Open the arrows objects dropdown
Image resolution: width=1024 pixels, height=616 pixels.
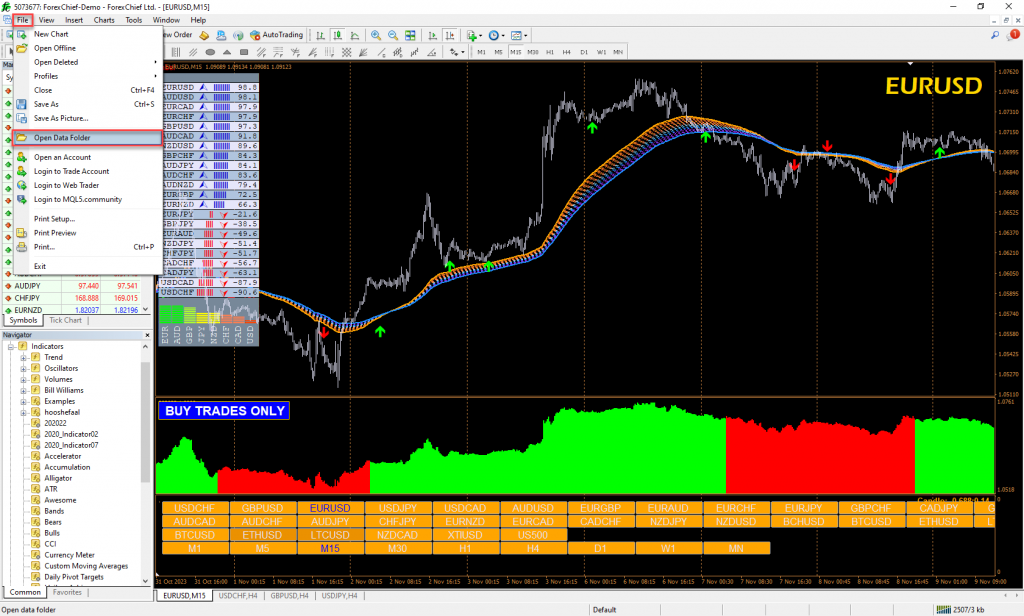pos(456,52)
